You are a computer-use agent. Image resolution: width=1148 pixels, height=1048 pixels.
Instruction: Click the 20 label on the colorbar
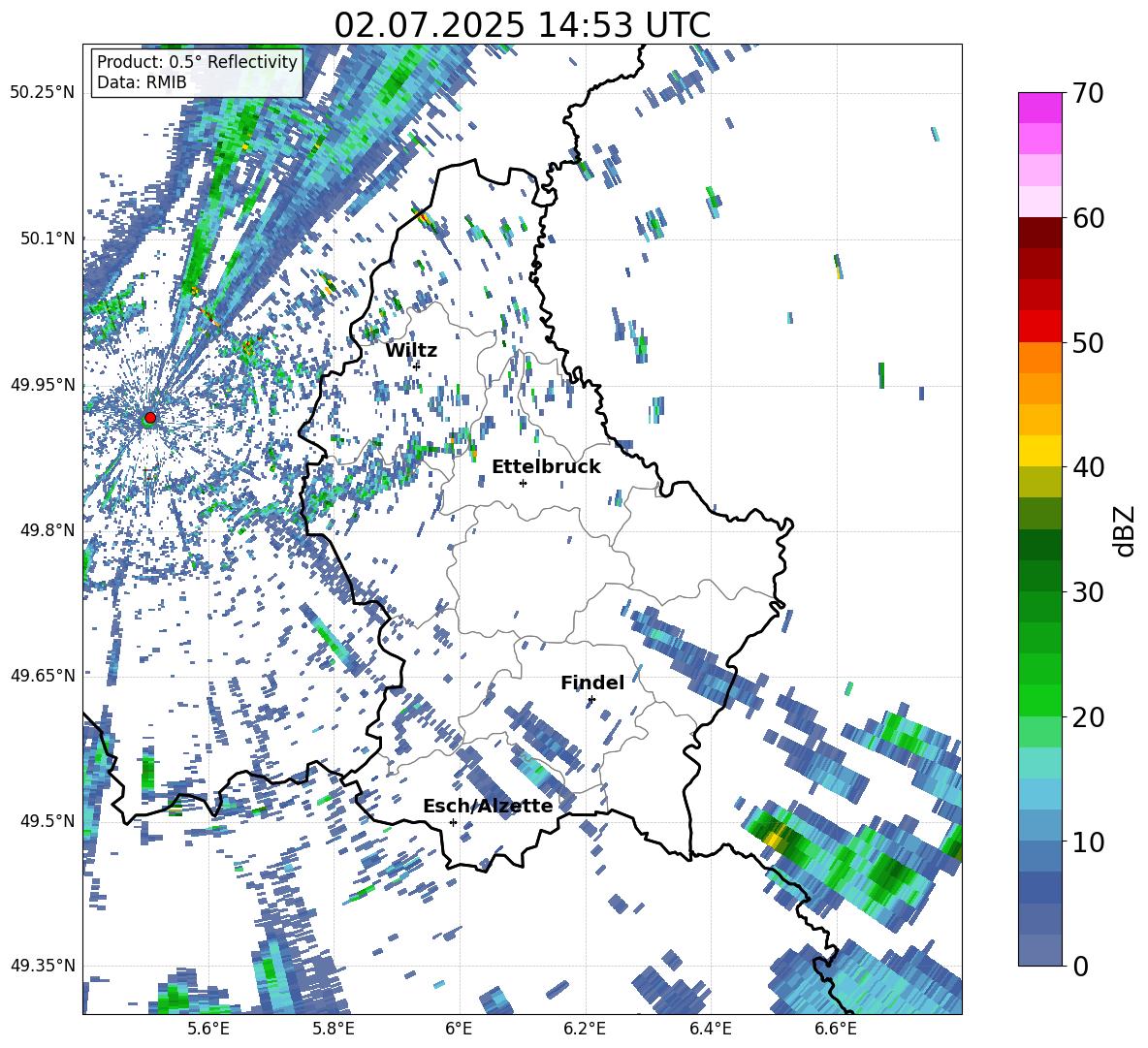coord(1088,716)
